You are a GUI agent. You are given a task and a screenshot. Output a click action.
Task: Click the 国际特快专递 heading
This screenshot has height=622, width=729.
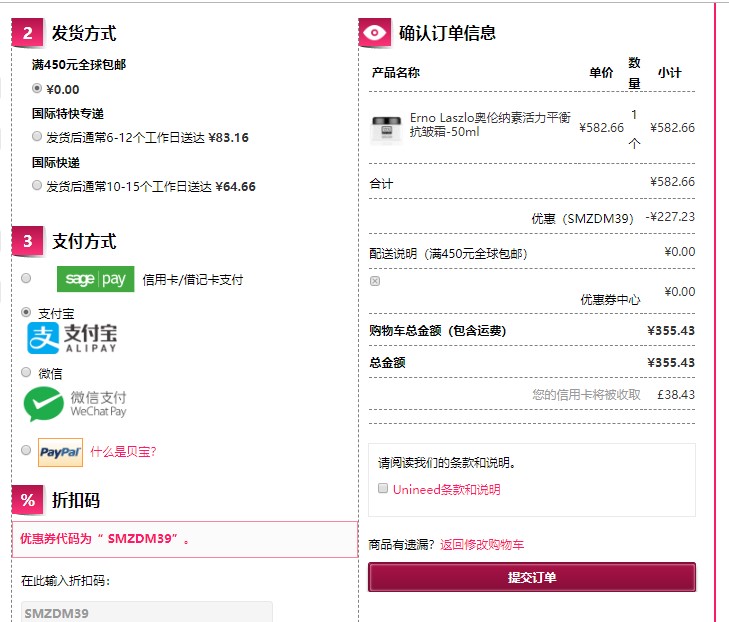click(68, 113)
